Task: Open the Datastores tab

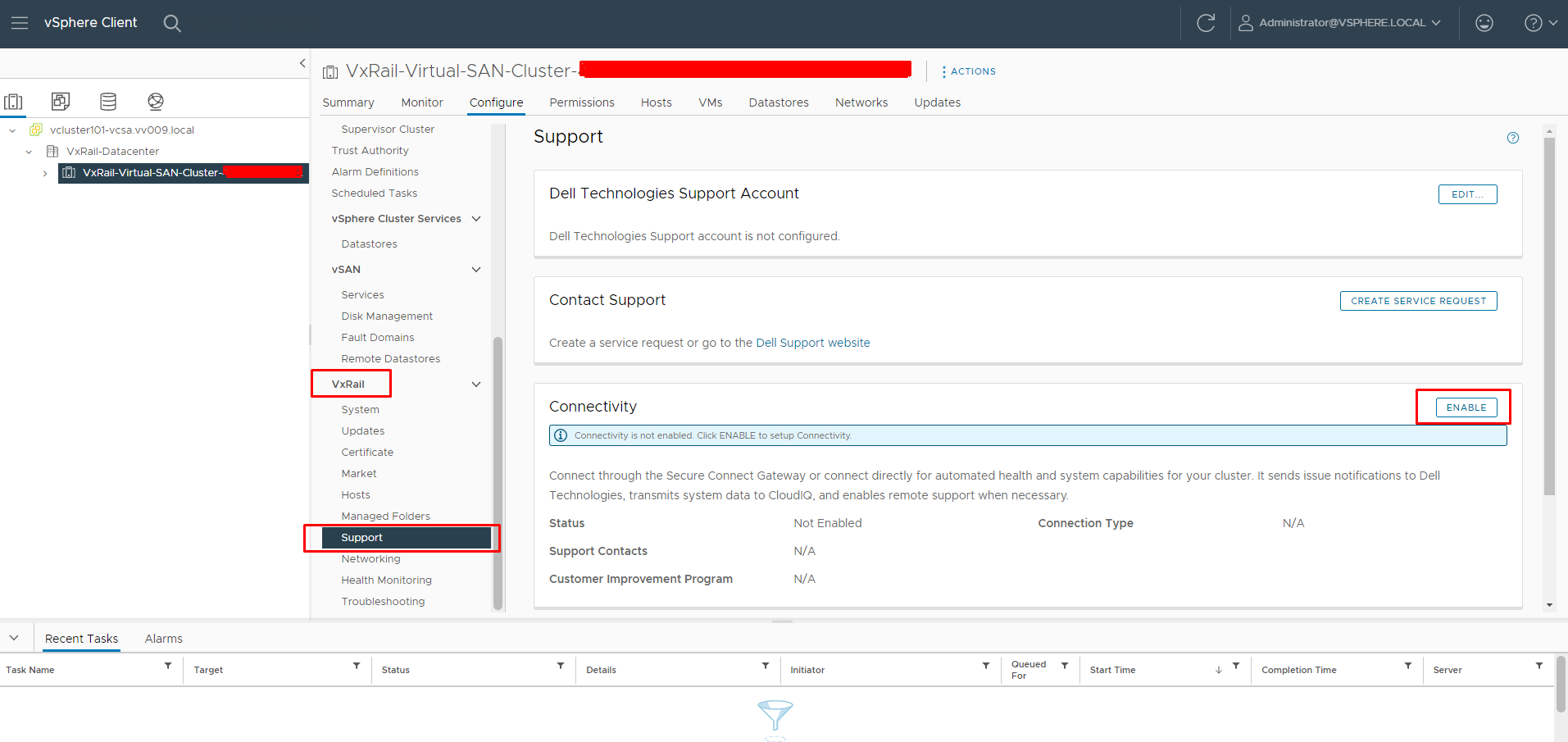Action: (x=779, y=102)
